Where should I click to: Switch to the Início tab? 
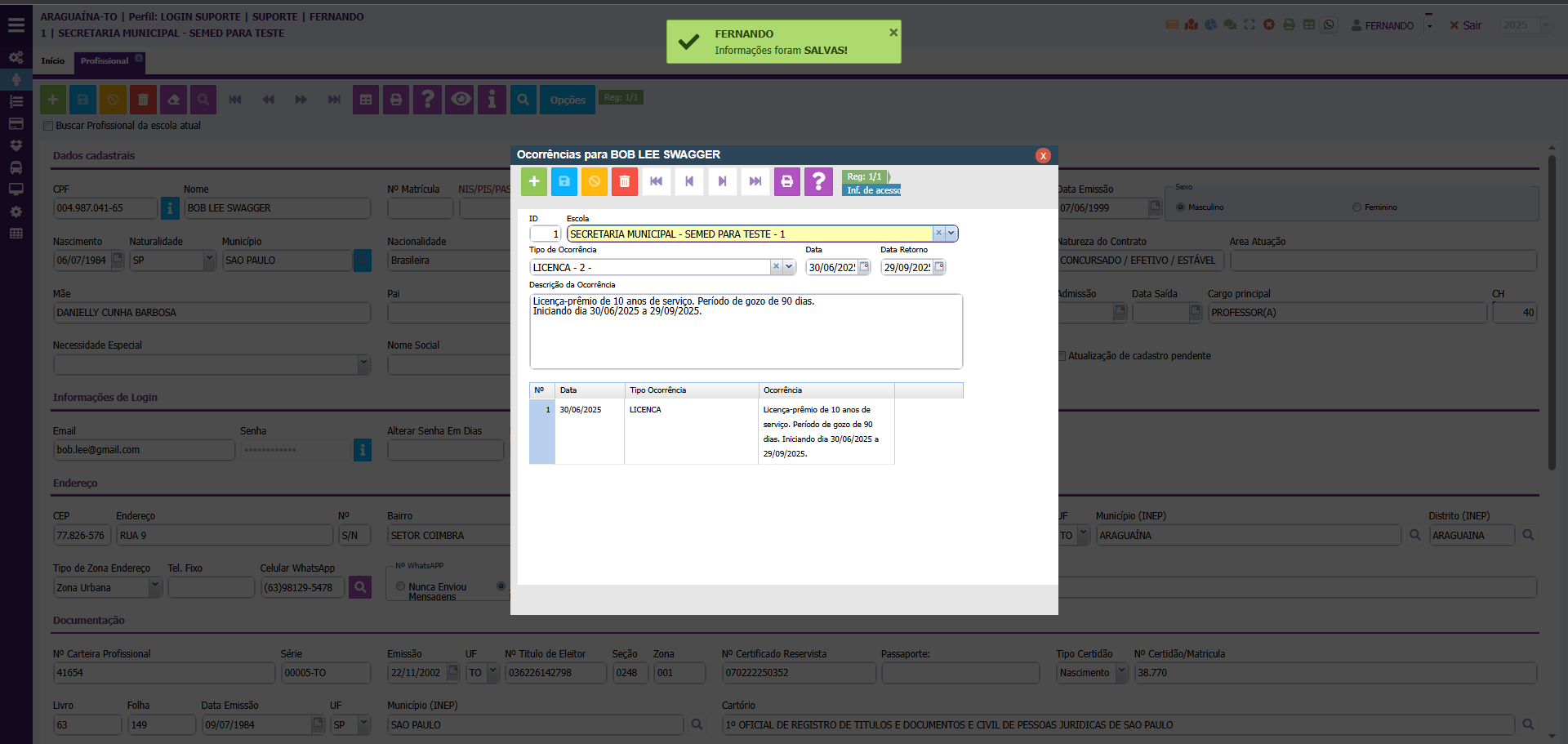tap(53, 61)
